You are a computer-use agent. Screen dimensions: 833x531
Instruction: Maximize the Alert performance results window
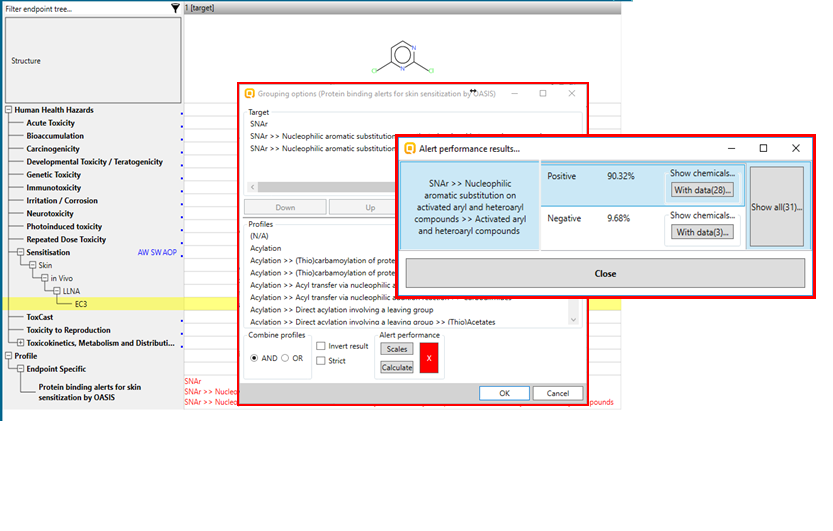click(763, 148)
